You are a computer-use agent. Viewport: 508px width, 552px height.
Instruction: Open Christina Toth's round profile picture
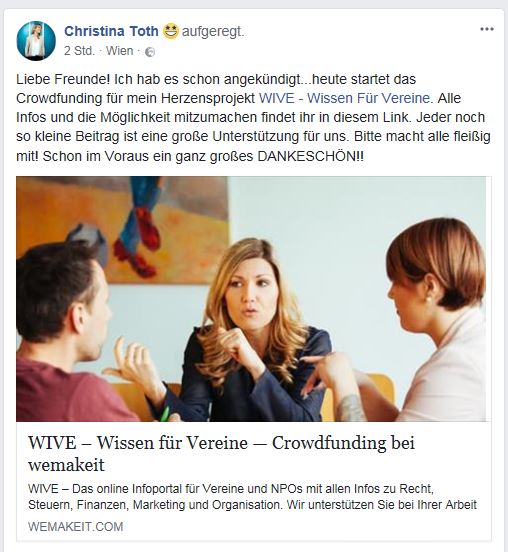(x=36, y=40)
